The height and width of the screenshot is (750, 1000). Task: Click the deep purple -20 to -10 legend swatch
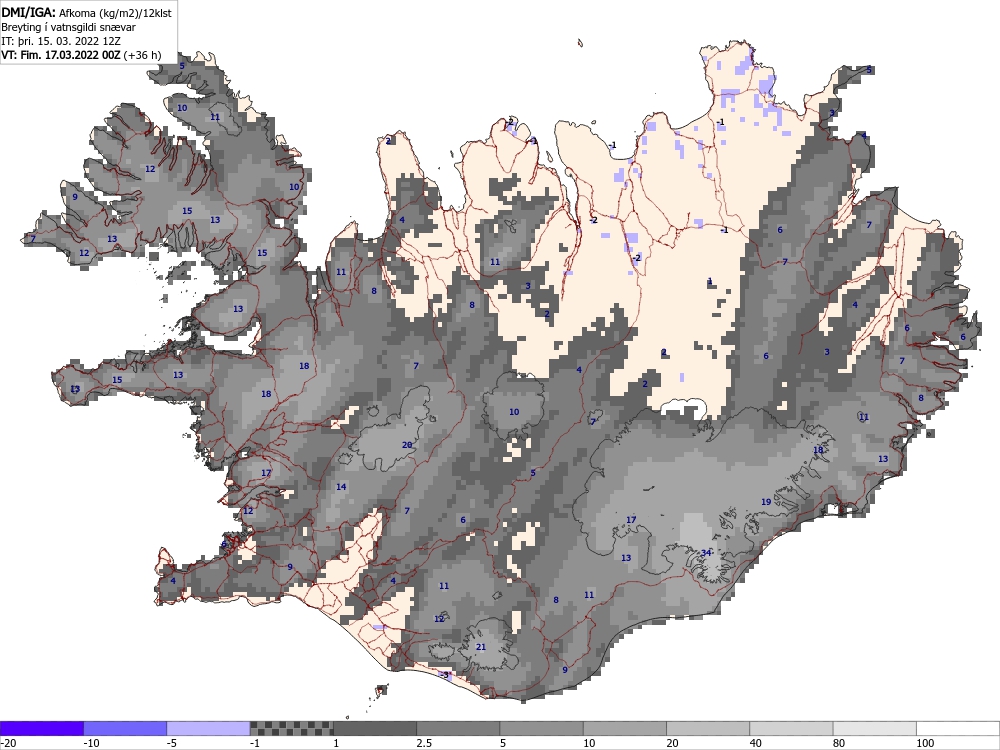coord(41,728)
